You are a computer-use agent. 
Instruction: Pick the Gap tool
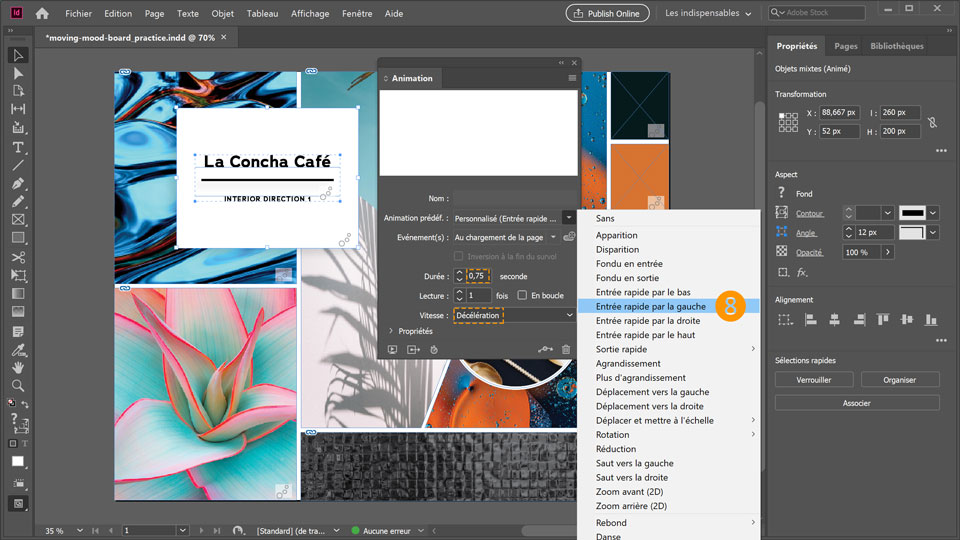18,109
